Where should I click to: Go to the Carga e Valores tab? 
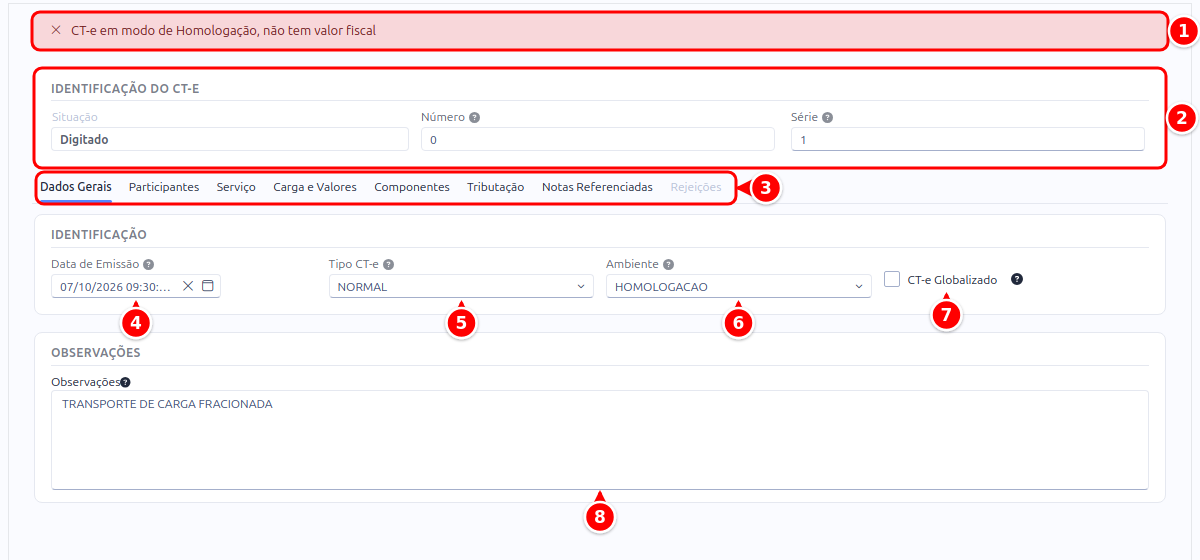pos(315,187)
